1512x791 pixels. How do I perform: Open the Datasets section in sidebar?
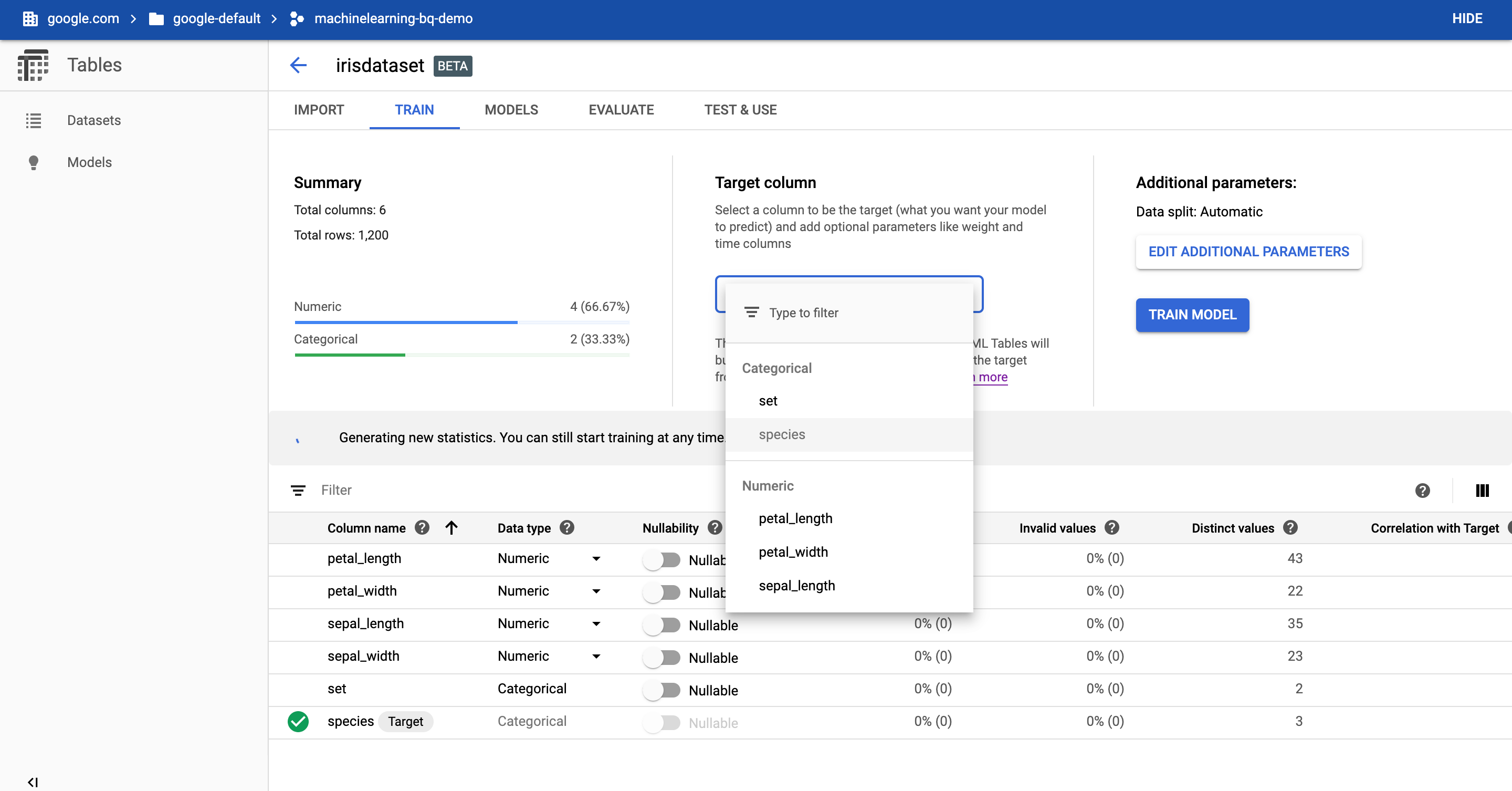94,120
